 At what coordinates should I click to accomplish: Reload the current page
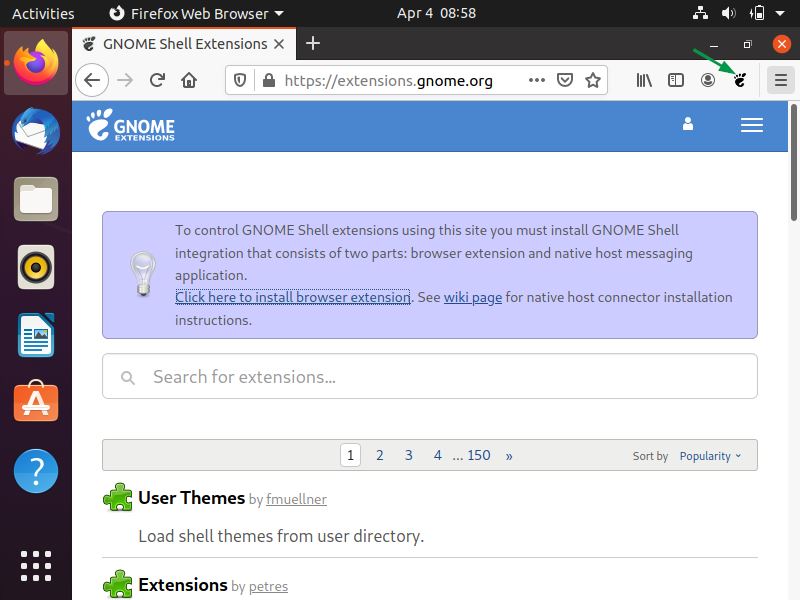(158, 80)
